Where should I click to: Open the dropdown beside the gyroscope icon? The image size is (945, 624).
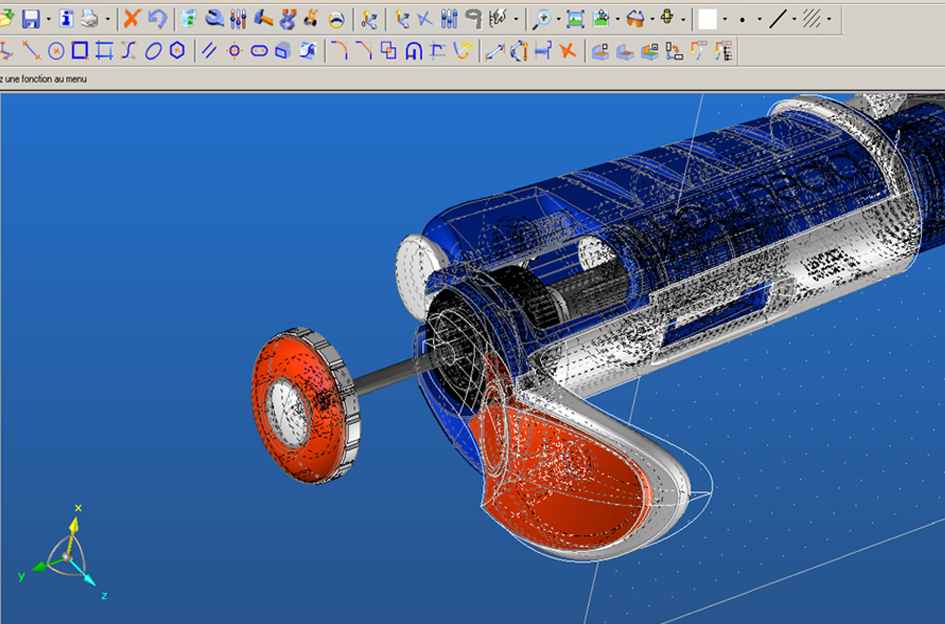point(683,19)
